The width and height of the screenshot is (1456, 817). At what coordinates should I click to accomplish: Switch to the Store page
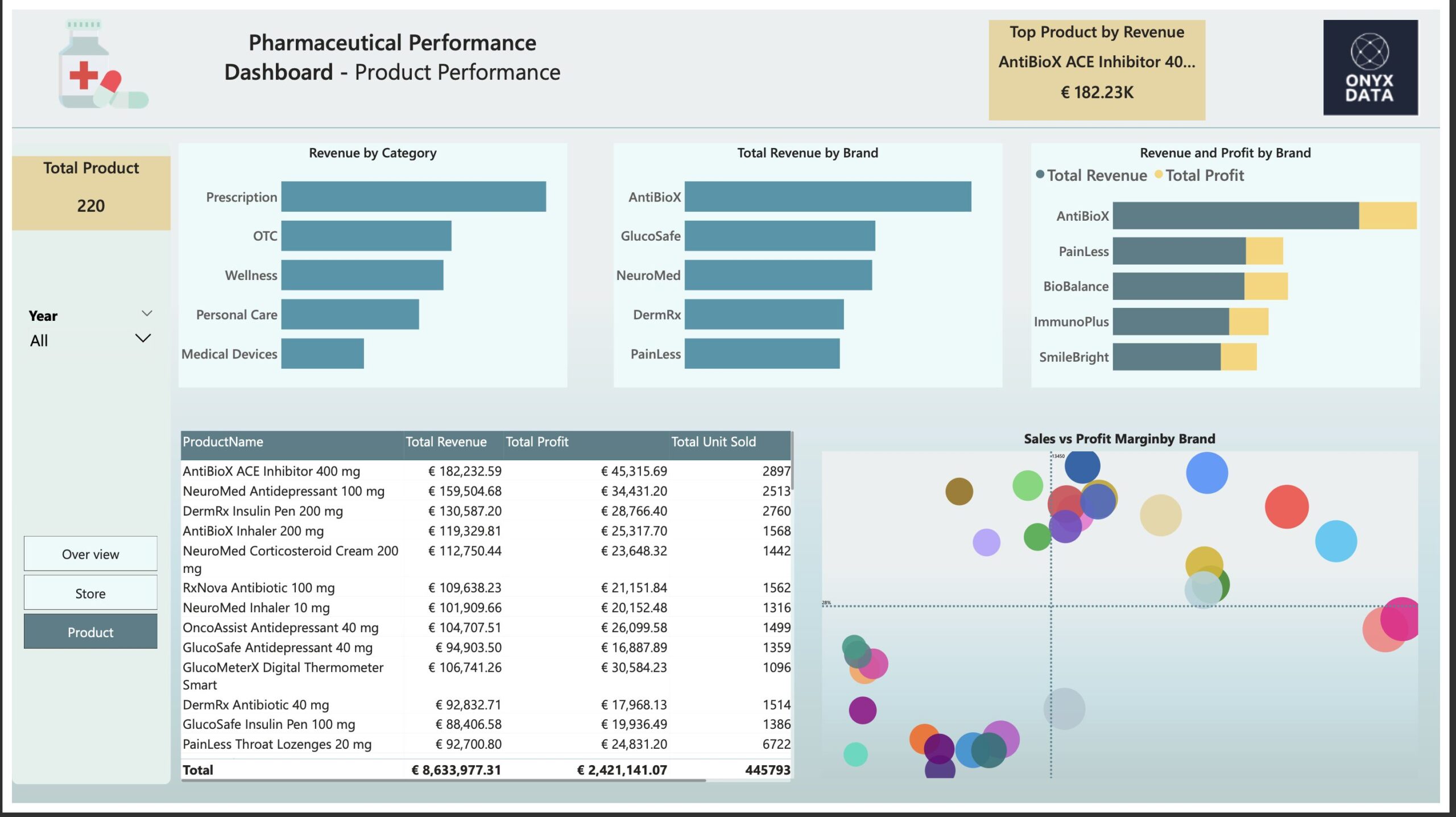(90, 593)
